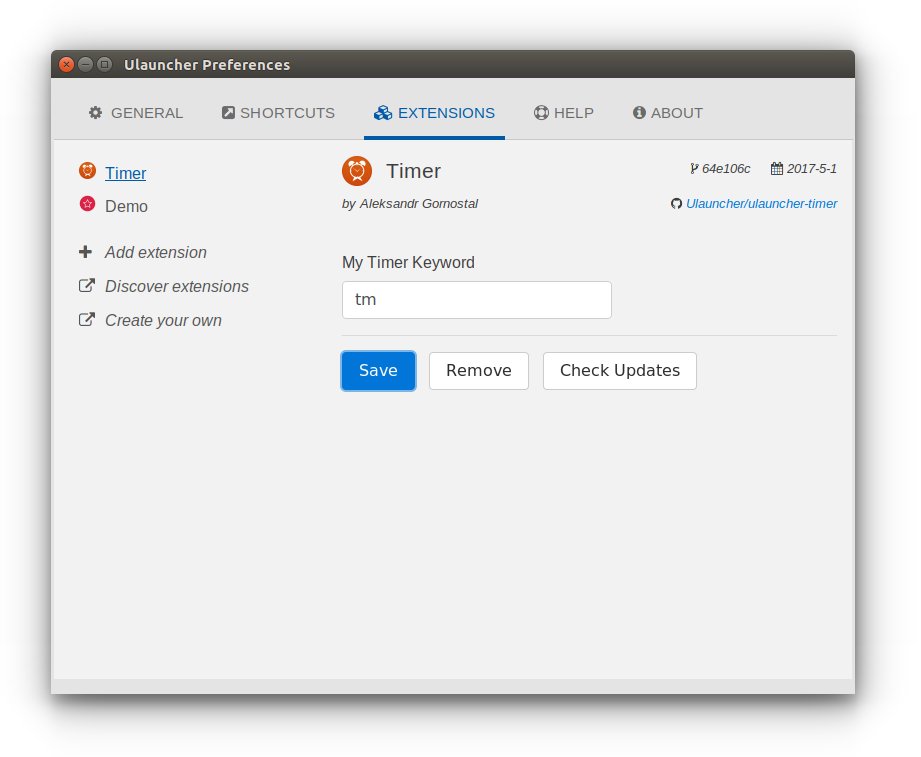This screenshot has width=921, height=757.
Task: Click the Timer alarm-clock sidebar icon
Action: pyautogui.click(x=88, y=171)
